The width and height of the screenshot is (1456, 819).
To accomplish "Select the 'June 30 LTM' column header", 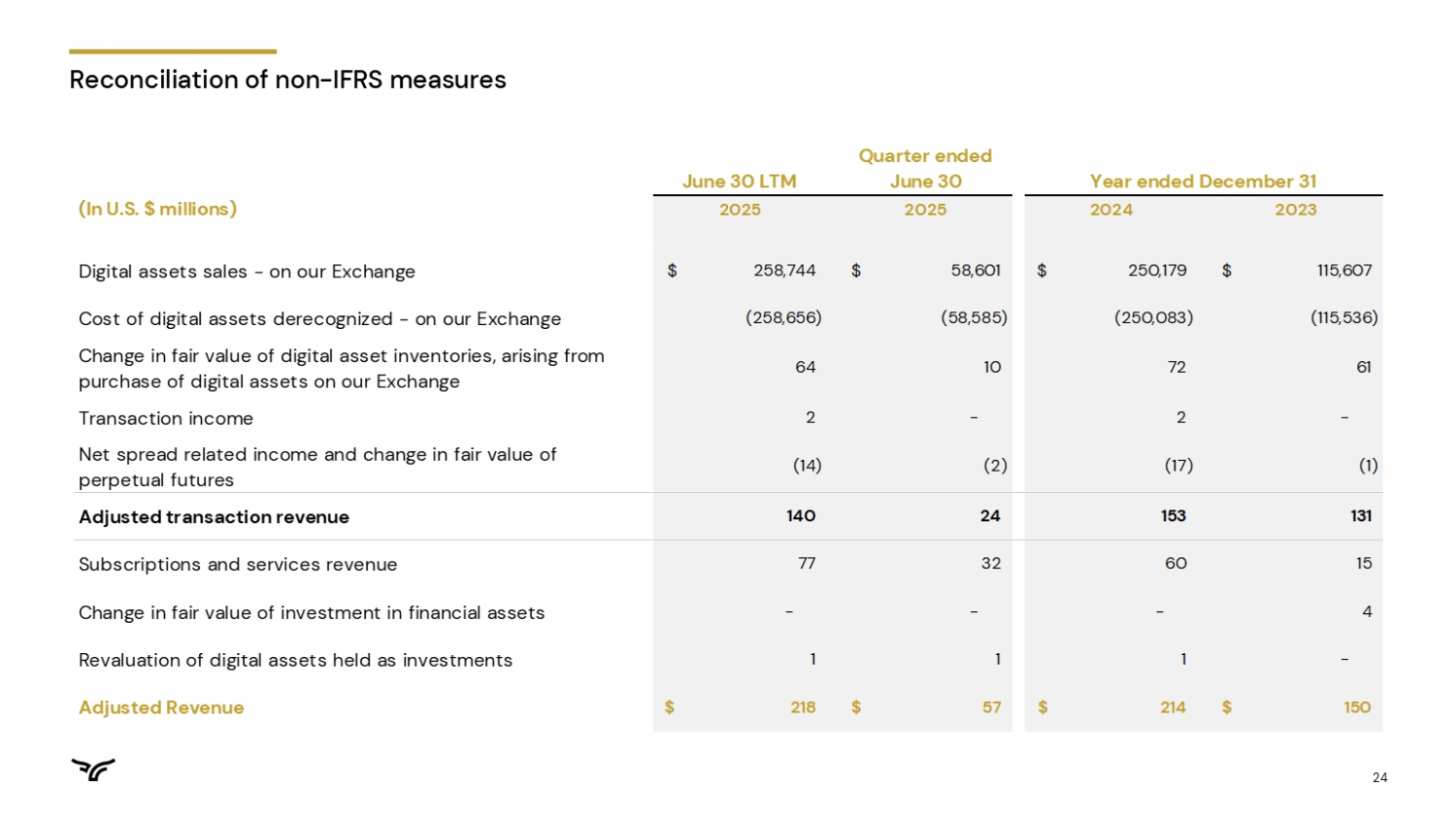I will click(739, 181).
